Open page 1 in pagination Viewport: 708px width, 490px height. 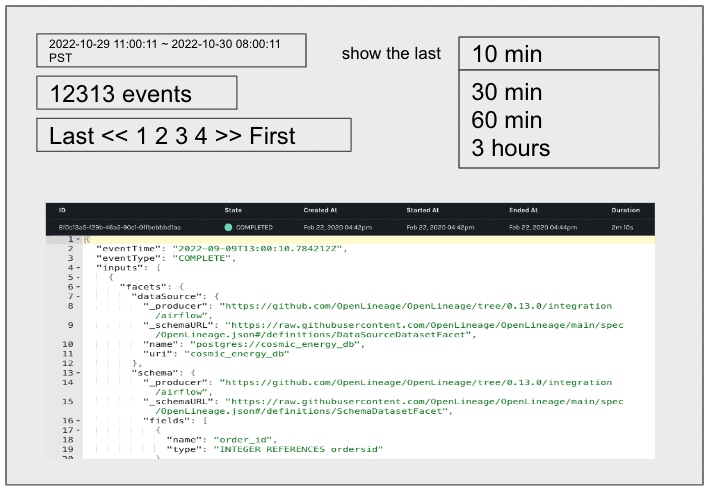[x=141, y=135]
